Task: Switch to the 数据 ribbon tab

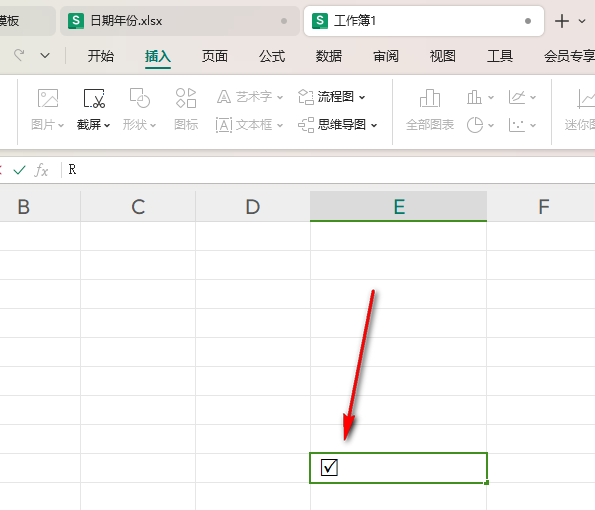Action: click(329, 56)
